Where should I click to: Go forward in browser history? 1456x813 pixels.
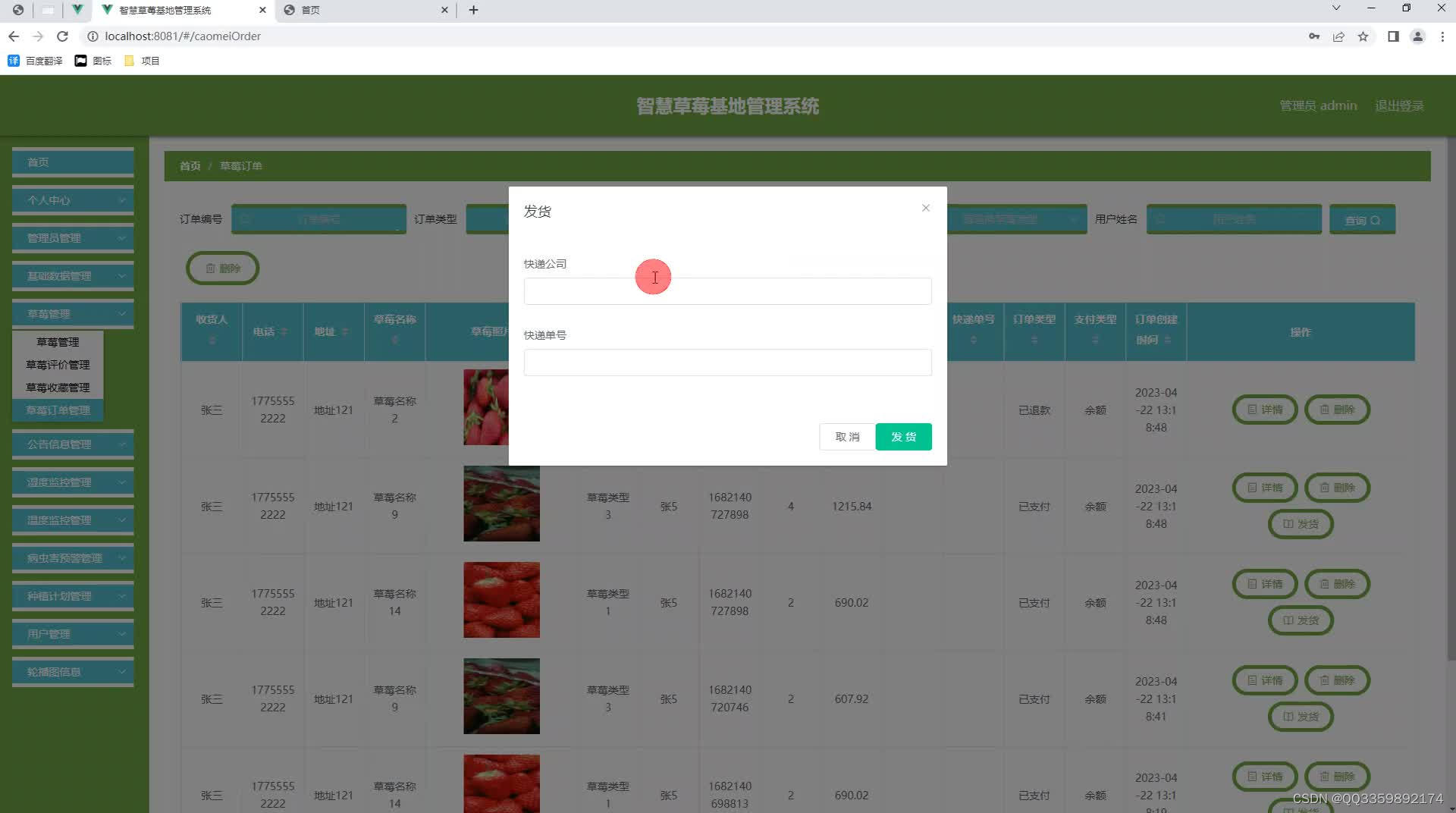click(x=38, y=36)
